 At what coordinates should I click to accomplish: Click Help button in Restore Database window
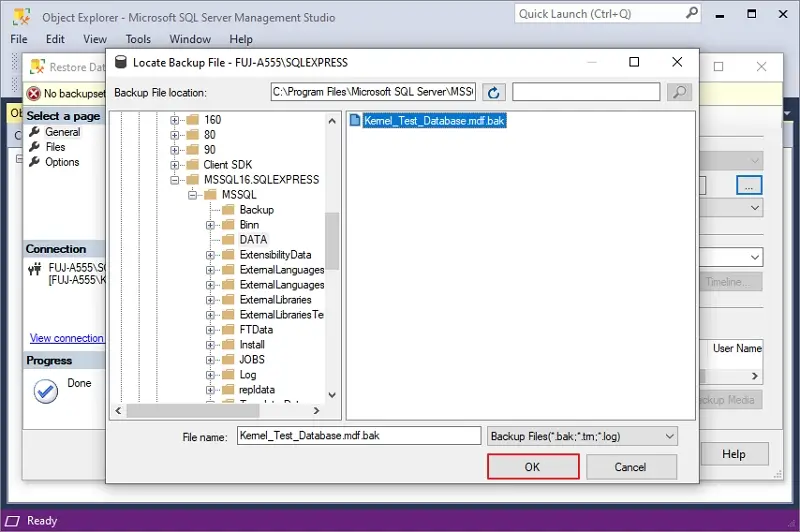[735, 454]
